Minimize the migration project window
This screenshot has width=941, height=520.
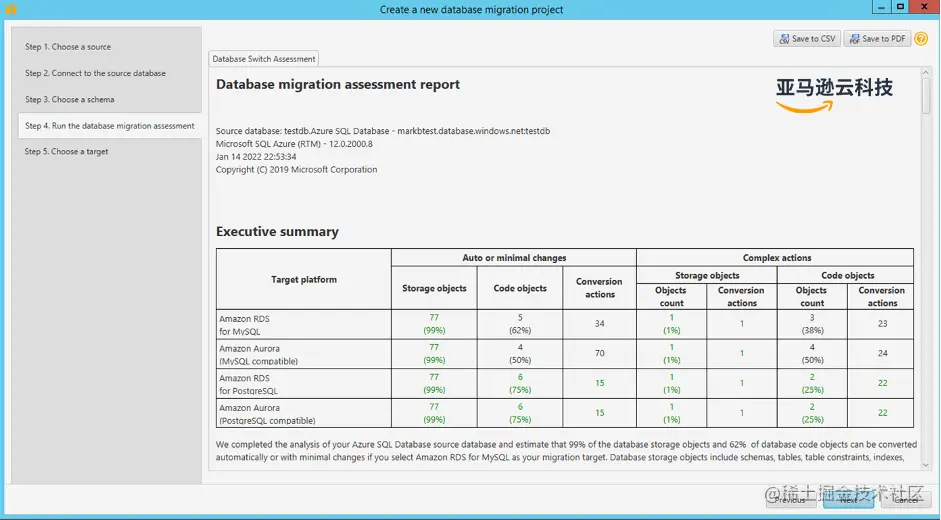(x=881, y=7)
